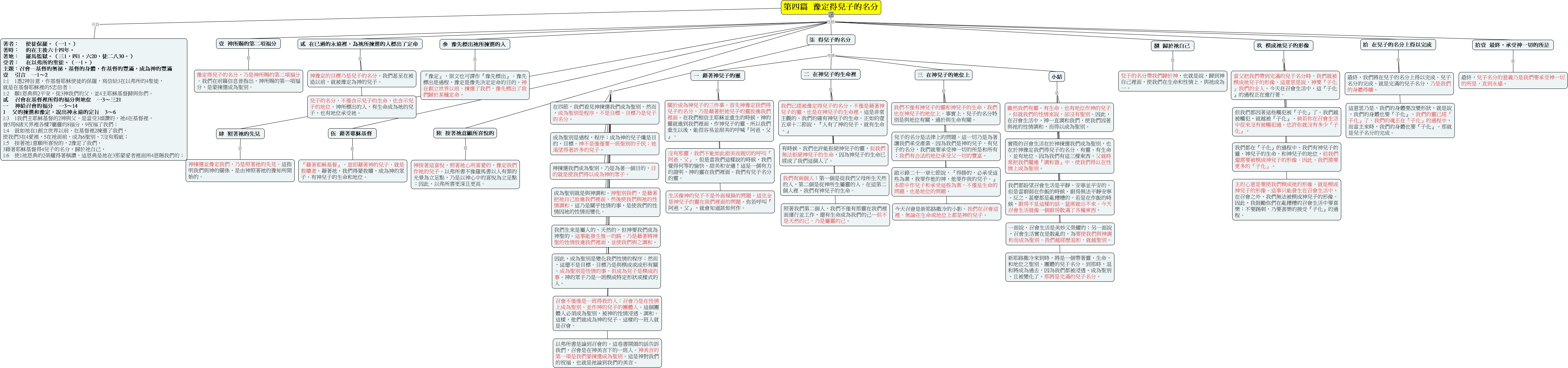Select text box starting 兒子的名分，不僅含示兒子的生命
The height and width of the screenshot is (368, 1568).
(362, 106)
